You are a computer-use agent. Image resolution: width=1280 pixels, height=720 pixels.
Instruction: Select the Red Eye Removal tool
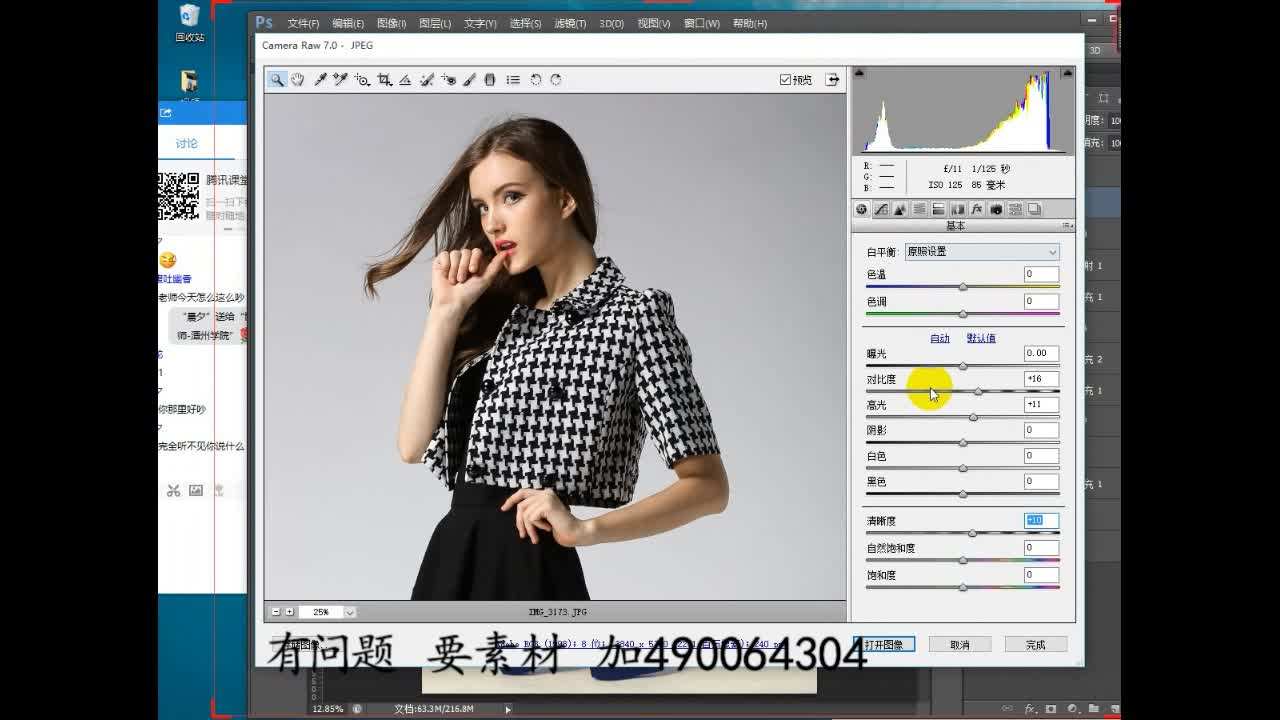click(x=449, y=80)
